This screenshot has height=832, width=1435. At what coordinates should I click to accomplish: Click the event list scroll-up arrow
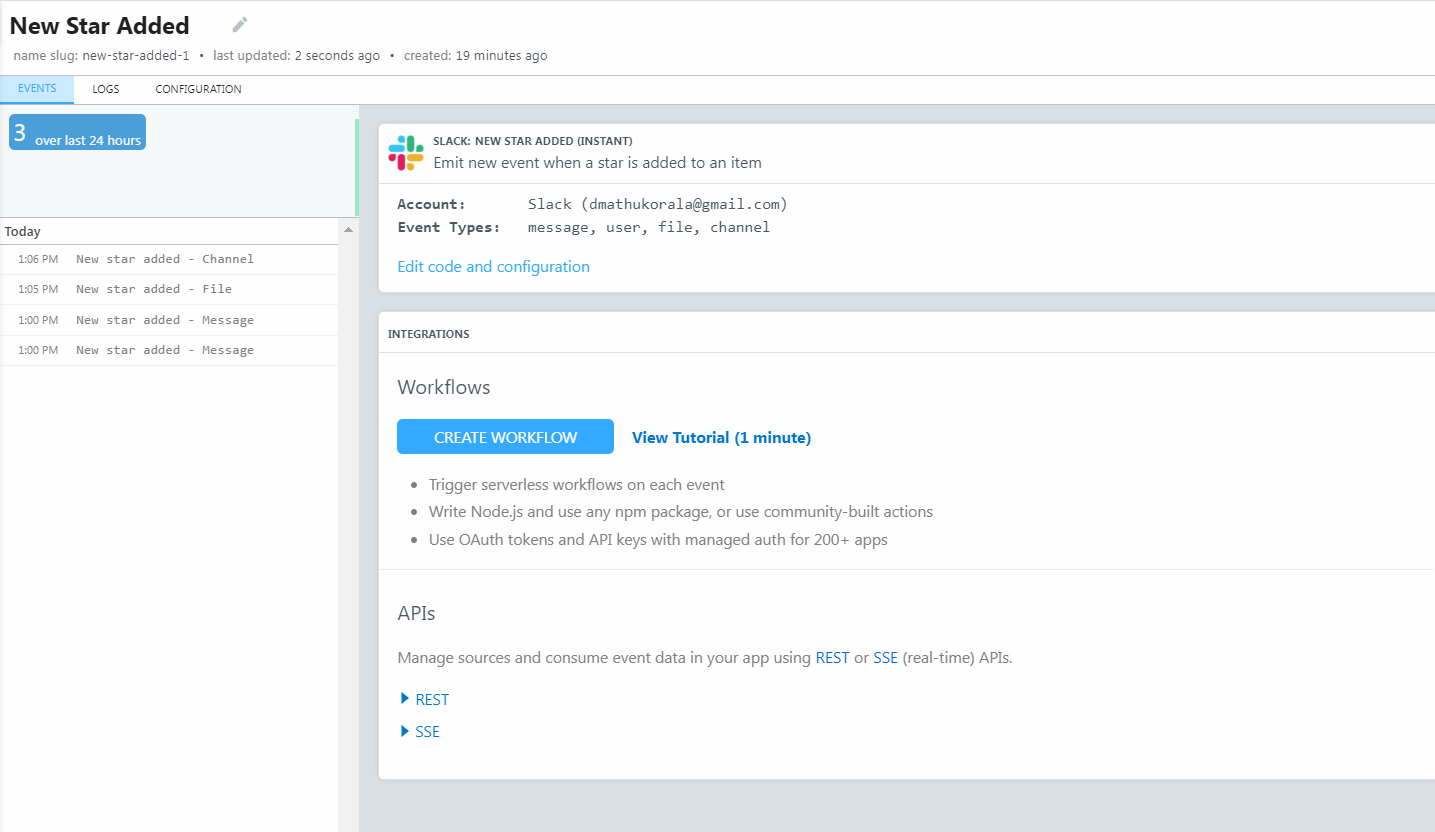tap(348, 231)
